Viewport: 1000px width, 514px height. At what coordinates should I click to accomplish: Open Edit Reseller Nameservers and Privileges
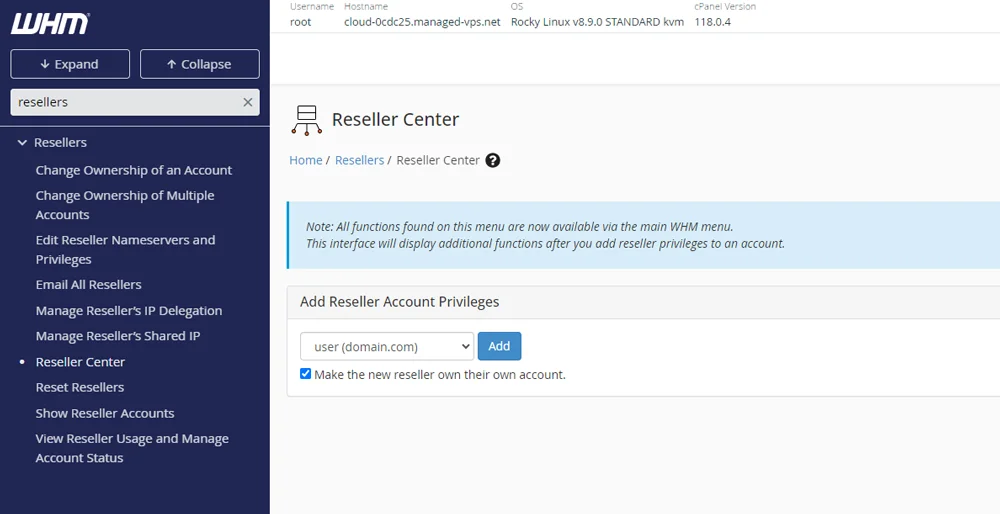point(126,249)
